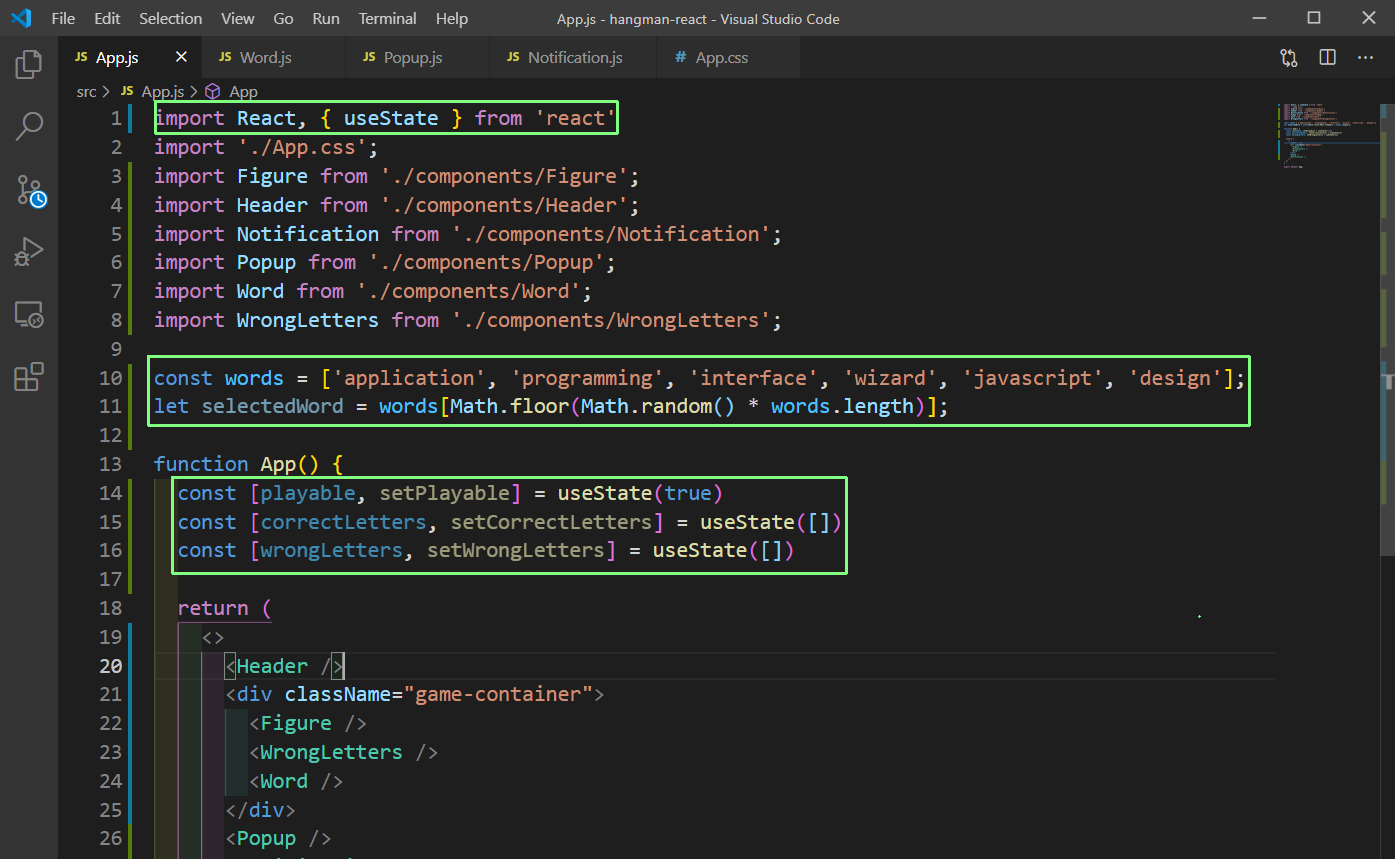Click setPlayable on line 14

tap(445, 493)
